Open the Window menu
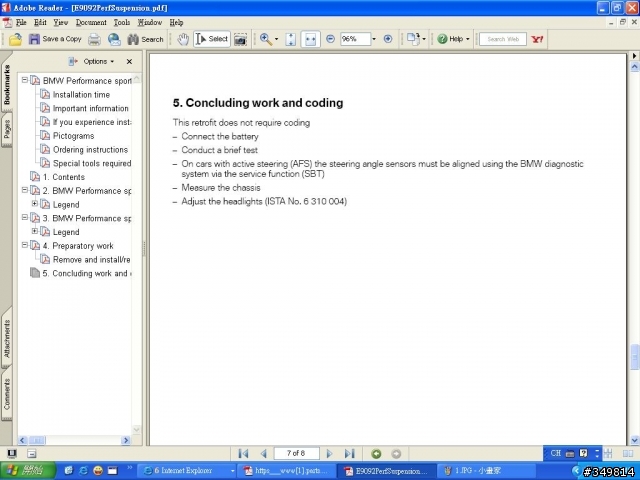 [x=149, y=22]
